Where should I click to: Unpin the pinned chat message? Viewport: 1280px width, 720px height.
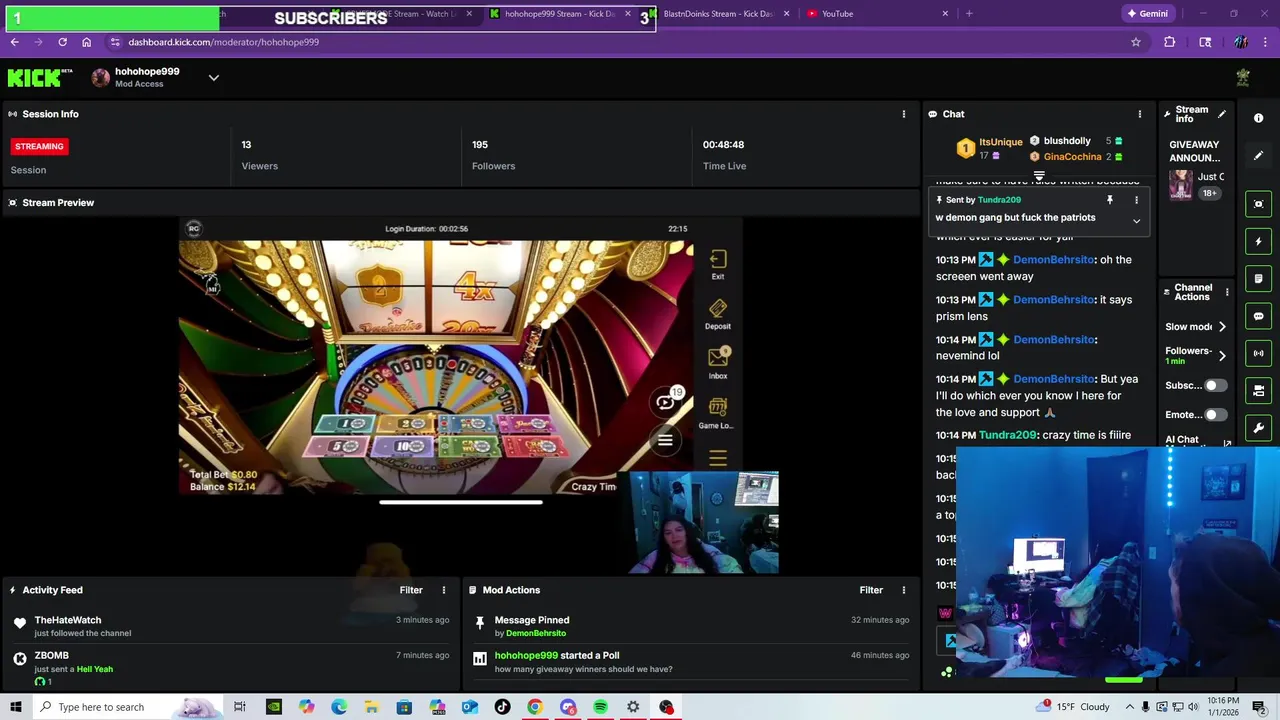[1109, 200]
